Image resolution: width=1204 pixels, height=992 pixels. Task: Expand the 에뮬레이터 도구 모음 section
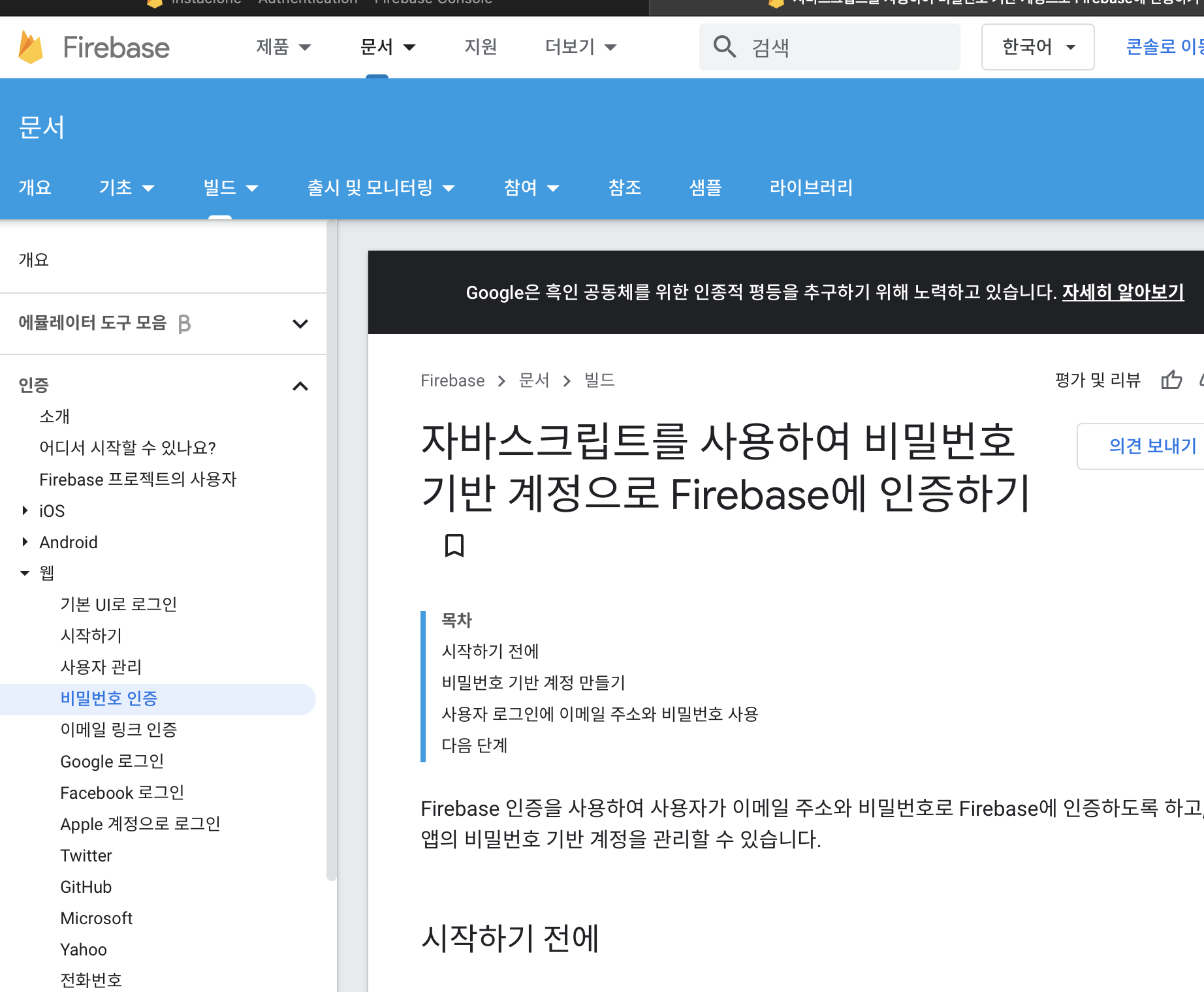tap(300, 324)
